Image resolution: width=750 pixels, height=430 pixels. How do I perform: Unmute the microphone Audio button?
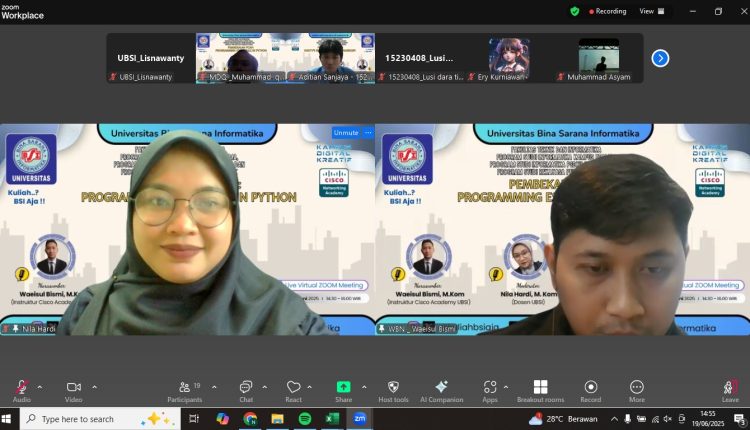[x=22, y=391]
